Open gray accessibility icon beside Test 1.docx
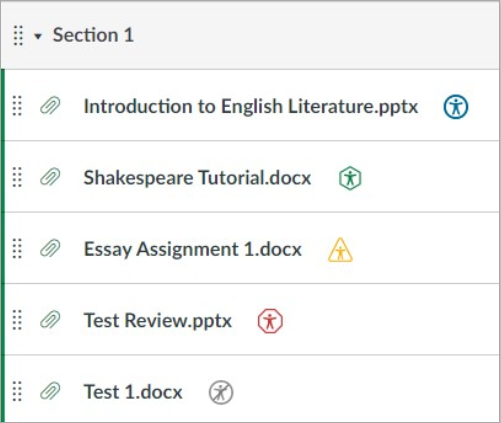 pos(221,392)
